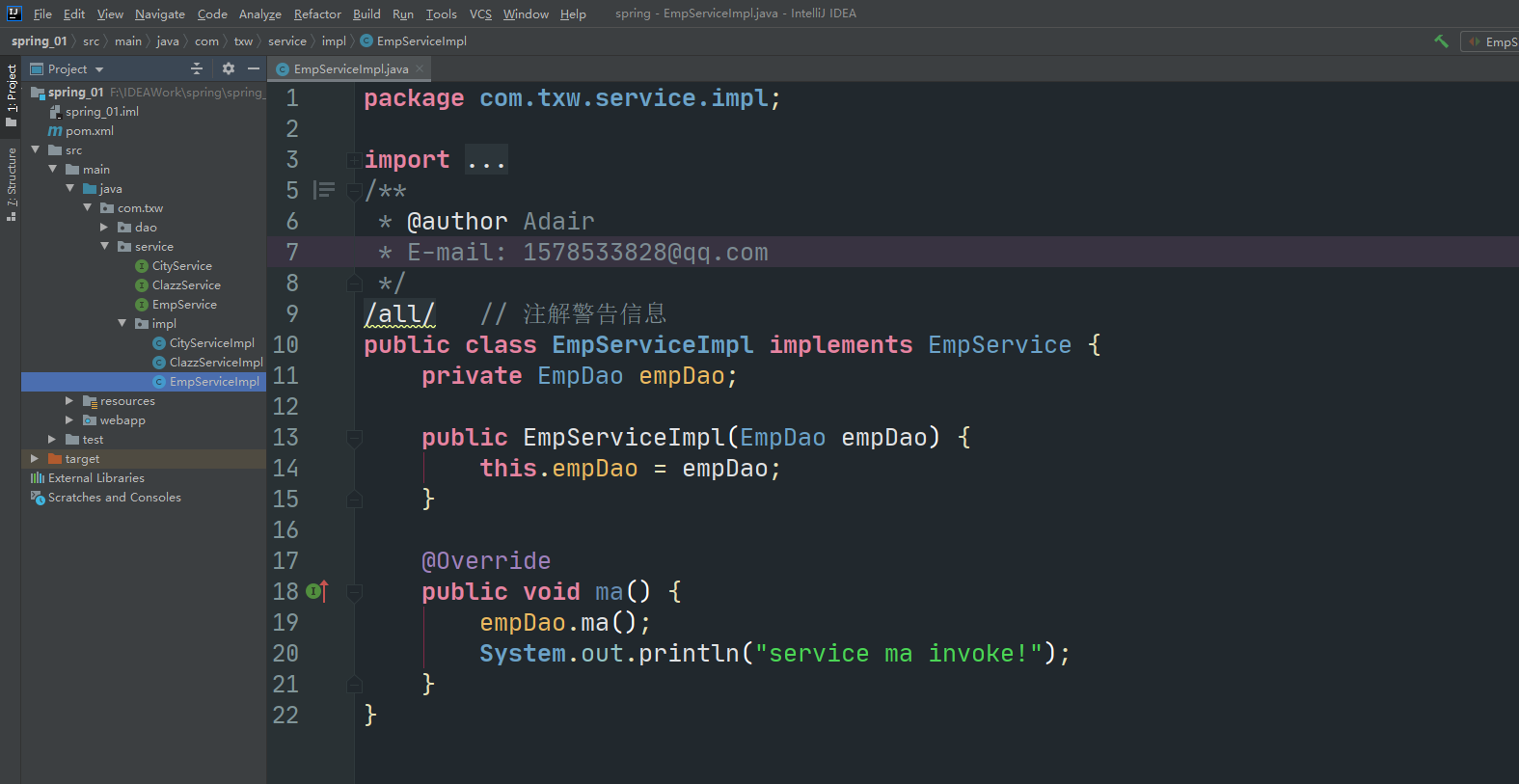
Task: Fold the constructor at line 13
Action: pyautogui.click(x=355, y=438)
